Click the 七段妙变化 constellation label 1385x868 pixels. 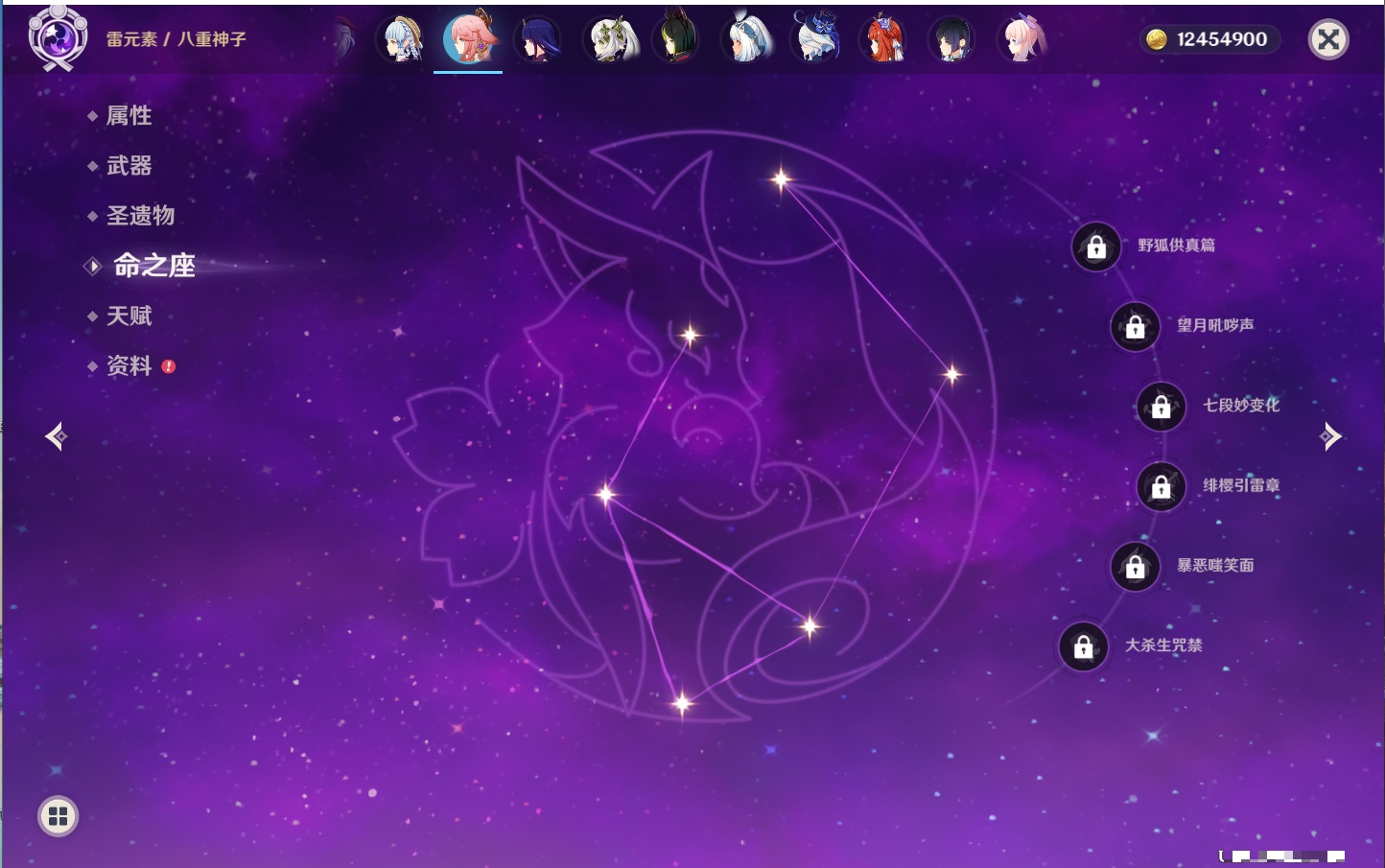click(1241, 405)
